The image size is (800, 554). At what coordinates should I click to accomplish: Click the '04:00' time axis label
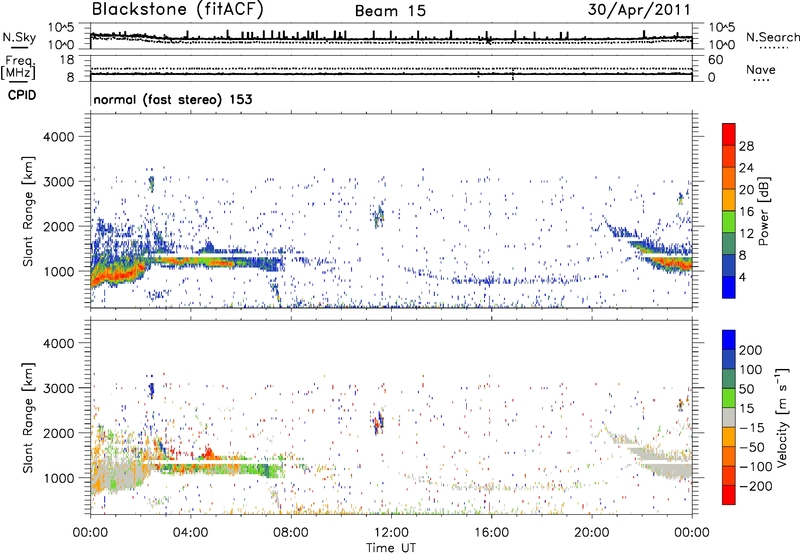[190, 533]
